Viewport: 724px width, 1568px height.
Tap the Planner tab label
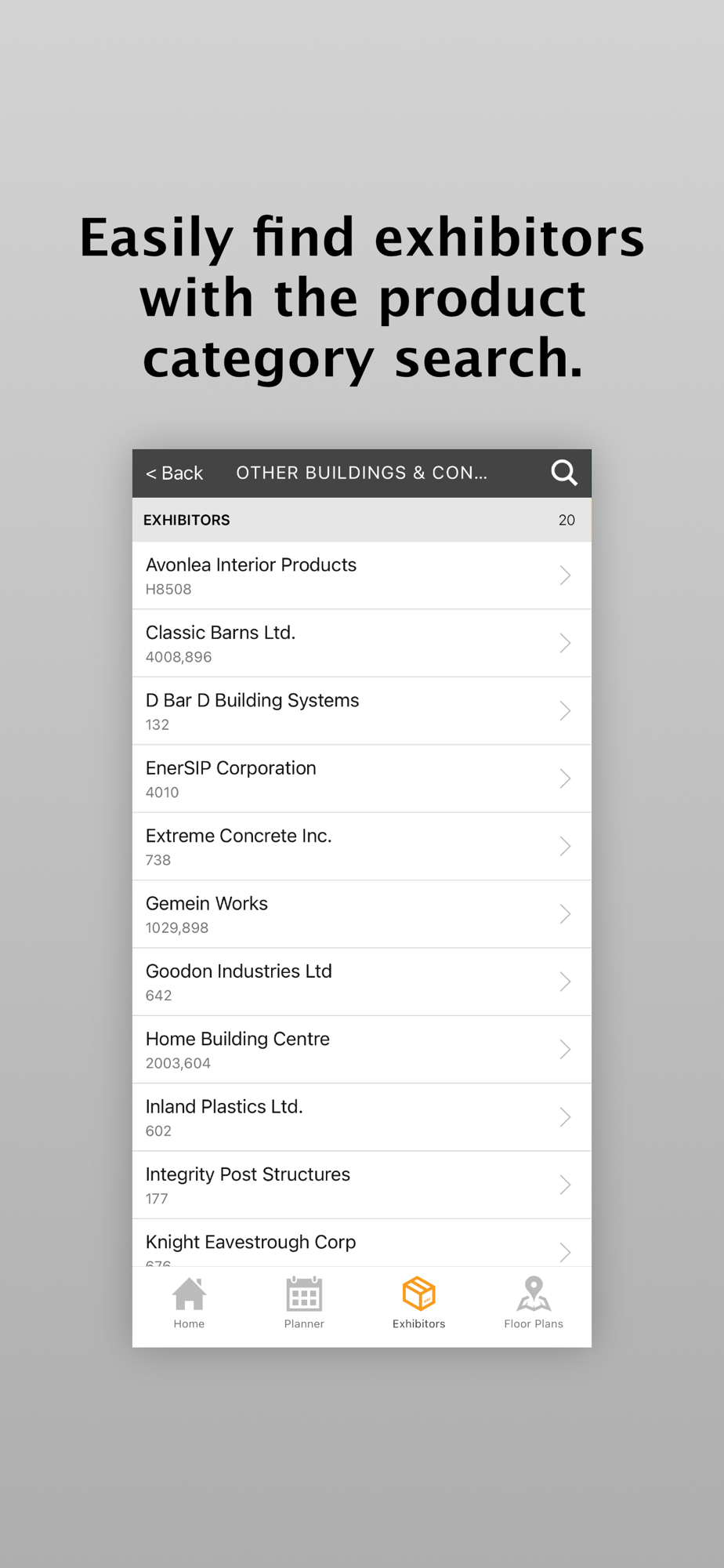(304, 1324)
